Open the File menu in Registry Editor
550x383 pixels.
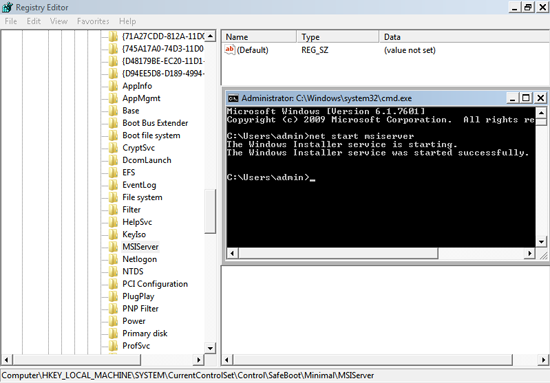pyautogui.click(x=11, y=21)
